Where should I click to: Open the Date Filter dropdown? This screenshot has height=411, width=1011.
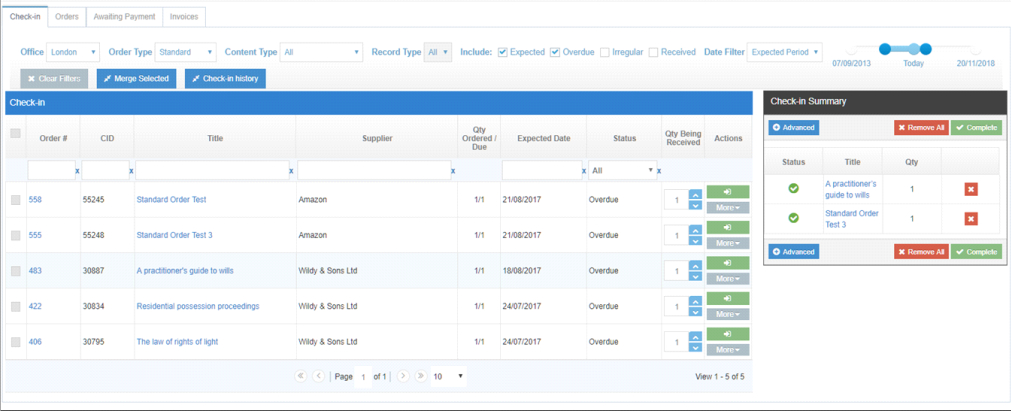click(x=785, y=52)
